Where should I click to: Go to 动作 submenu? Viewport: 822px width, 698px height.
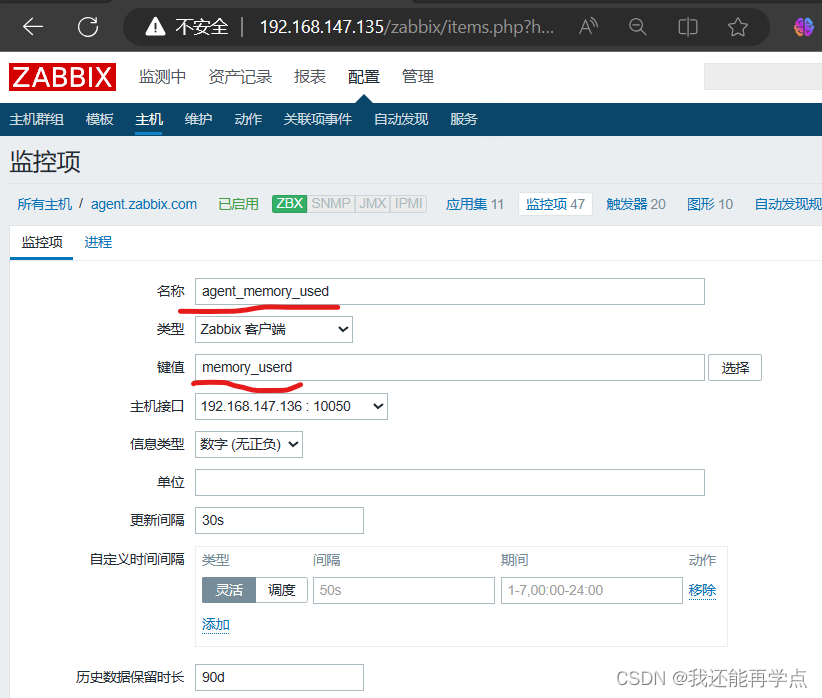tap(248, 119)
